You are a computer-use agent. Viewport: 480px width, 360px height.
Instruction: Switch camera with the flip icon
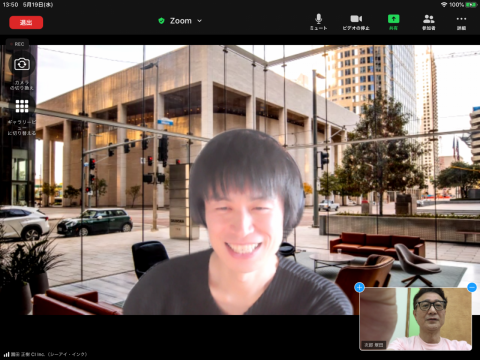pos(22,64)
